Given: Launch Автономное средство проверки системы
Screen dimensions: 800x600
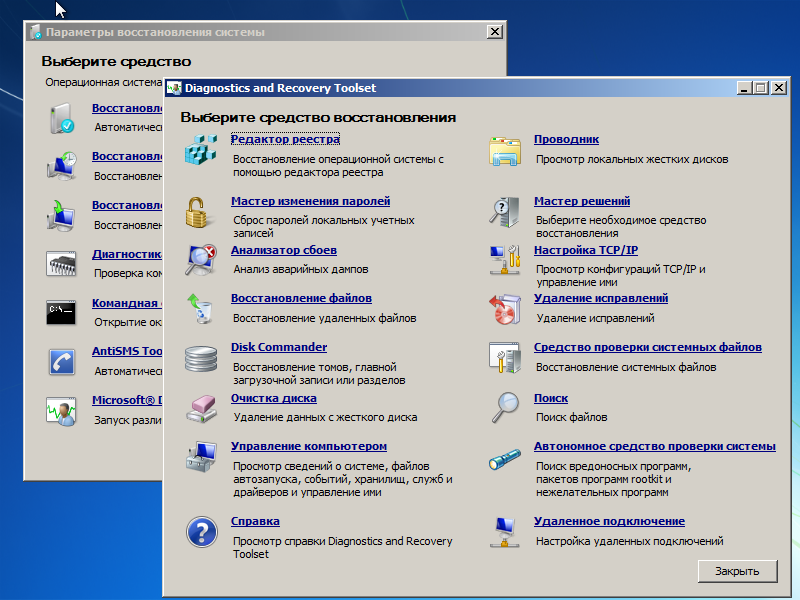Looking at the screenshot, I should 655,446.
